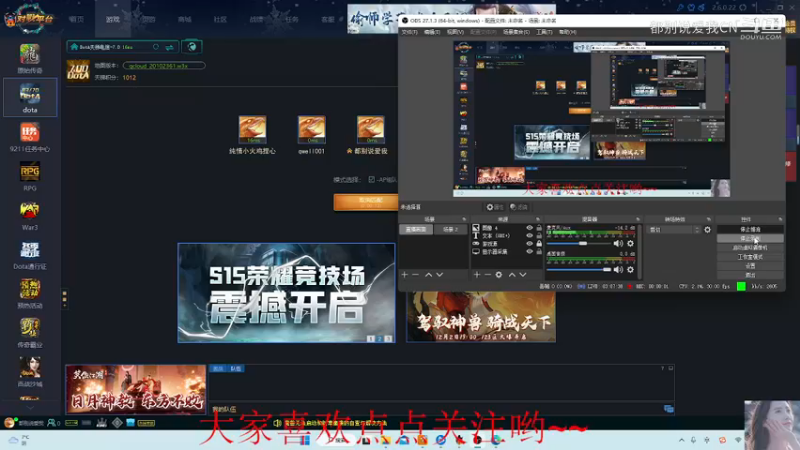This screenshot has width=800, height=450.
Task: Click the home icon in the room bar
Action: click(x=74, y=47)
